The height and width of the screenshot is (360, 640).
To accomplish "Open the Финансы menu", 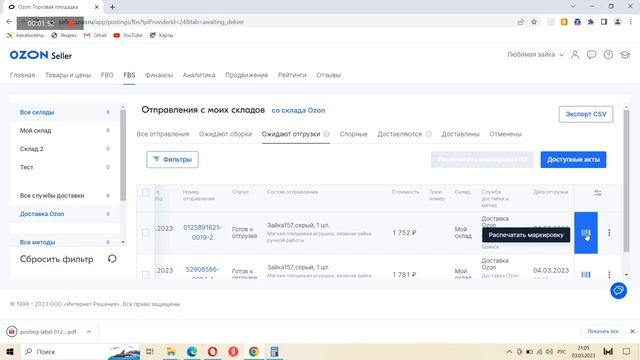I will click(159, 75).
